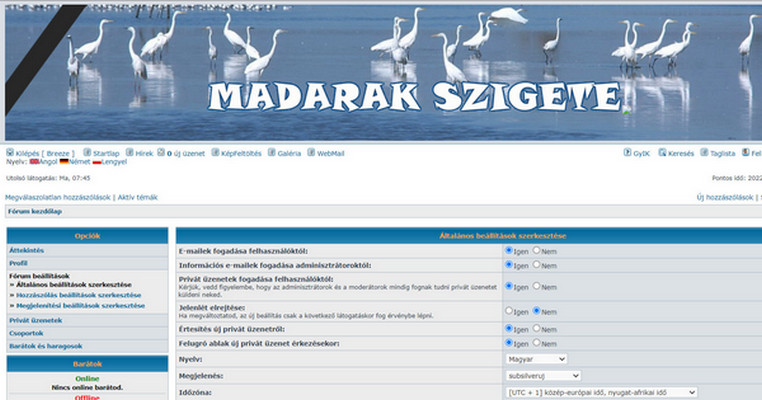The height and width of the screenshot is (400, 762).
Task: Select Igen for értesítés új privát üzenetről
Action: (x=509, y=329)
